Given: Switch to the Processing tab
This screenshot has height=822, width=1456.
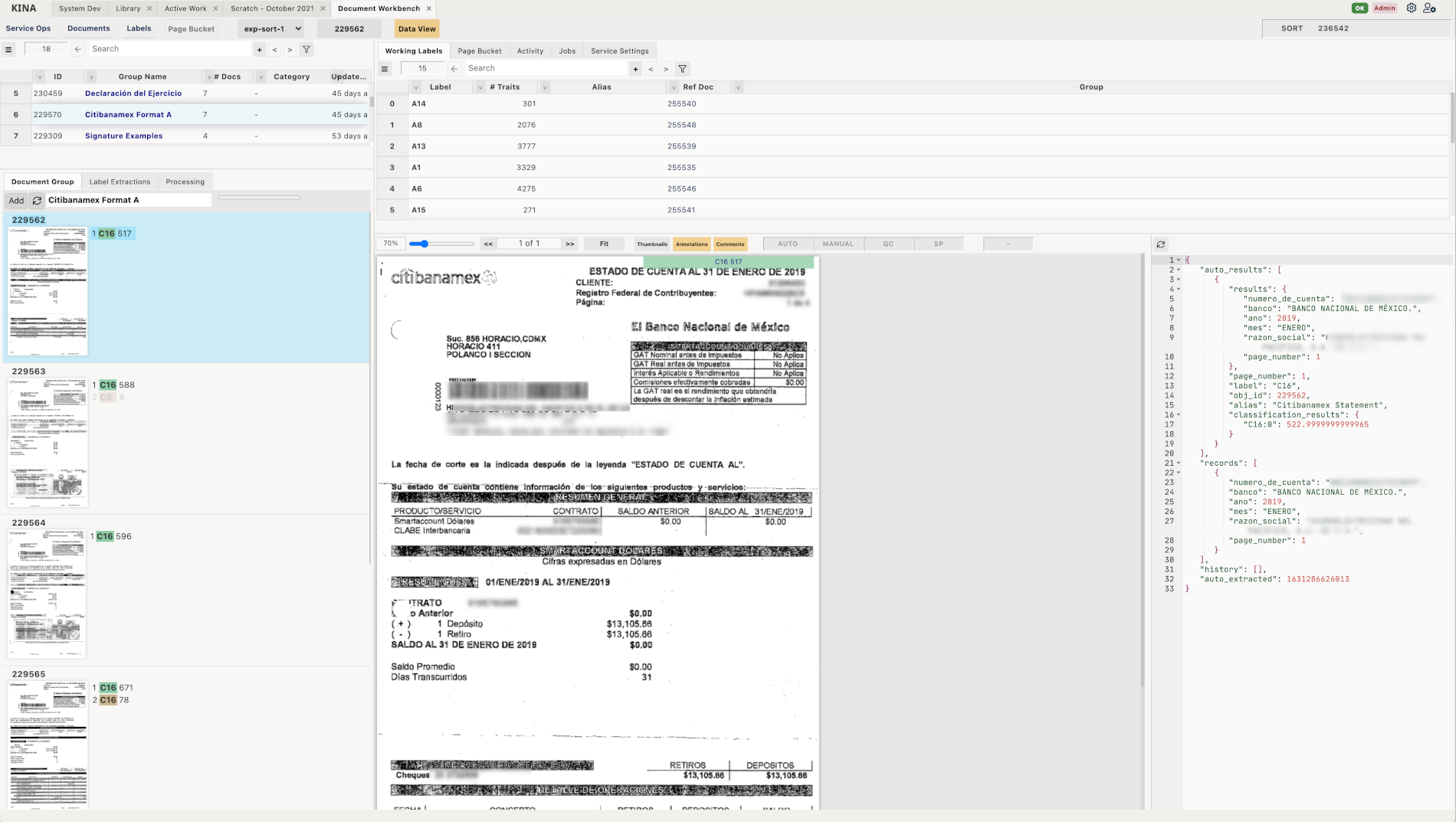Looking at the screenshot, I should coord(185,182).
